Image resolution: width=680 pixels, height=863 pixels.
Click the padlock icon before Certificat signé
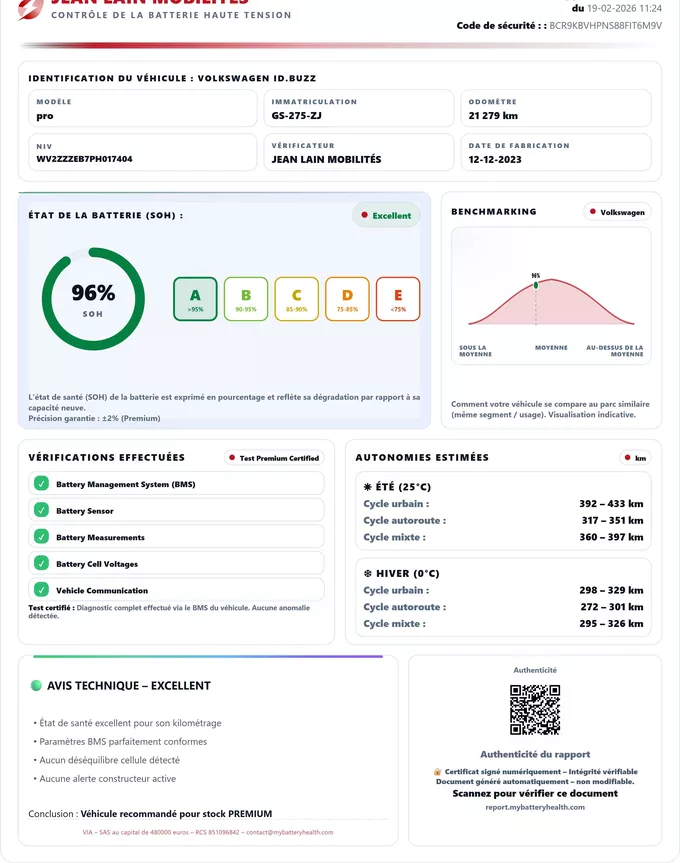(x=437, y=772)
